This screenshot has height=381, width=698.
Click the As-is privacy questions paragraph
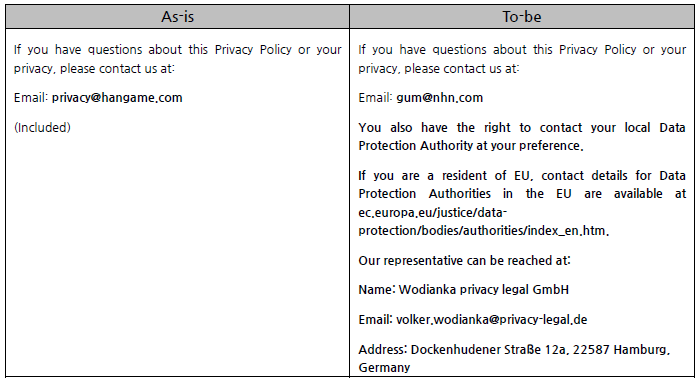pos(178,59)
